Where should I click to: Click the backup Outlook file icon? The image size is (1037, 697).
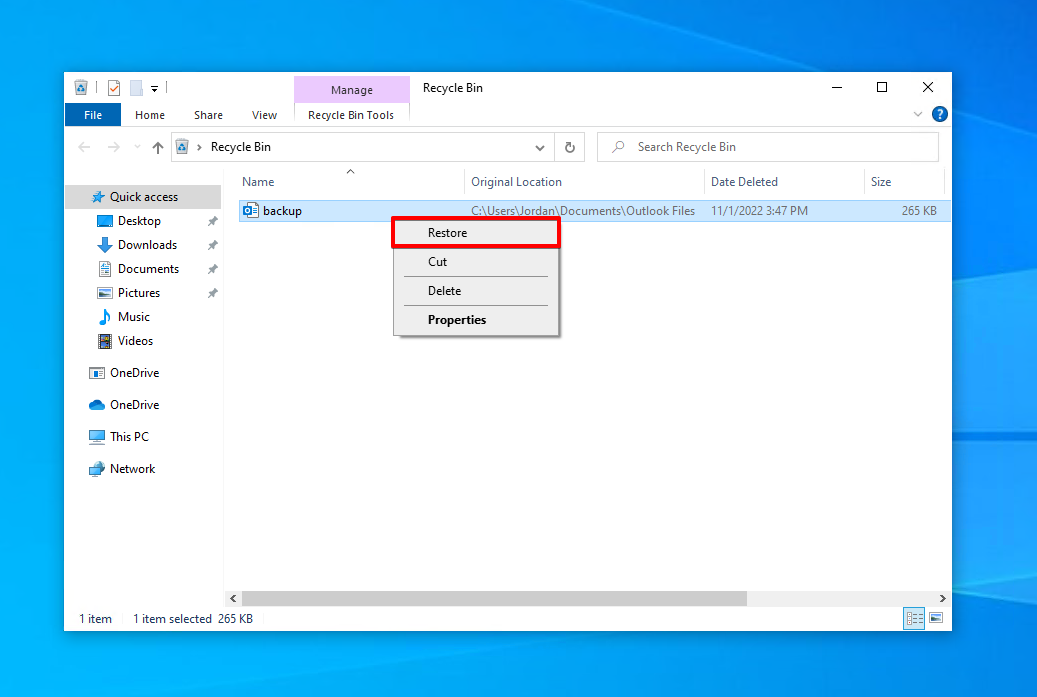point(251,211)
